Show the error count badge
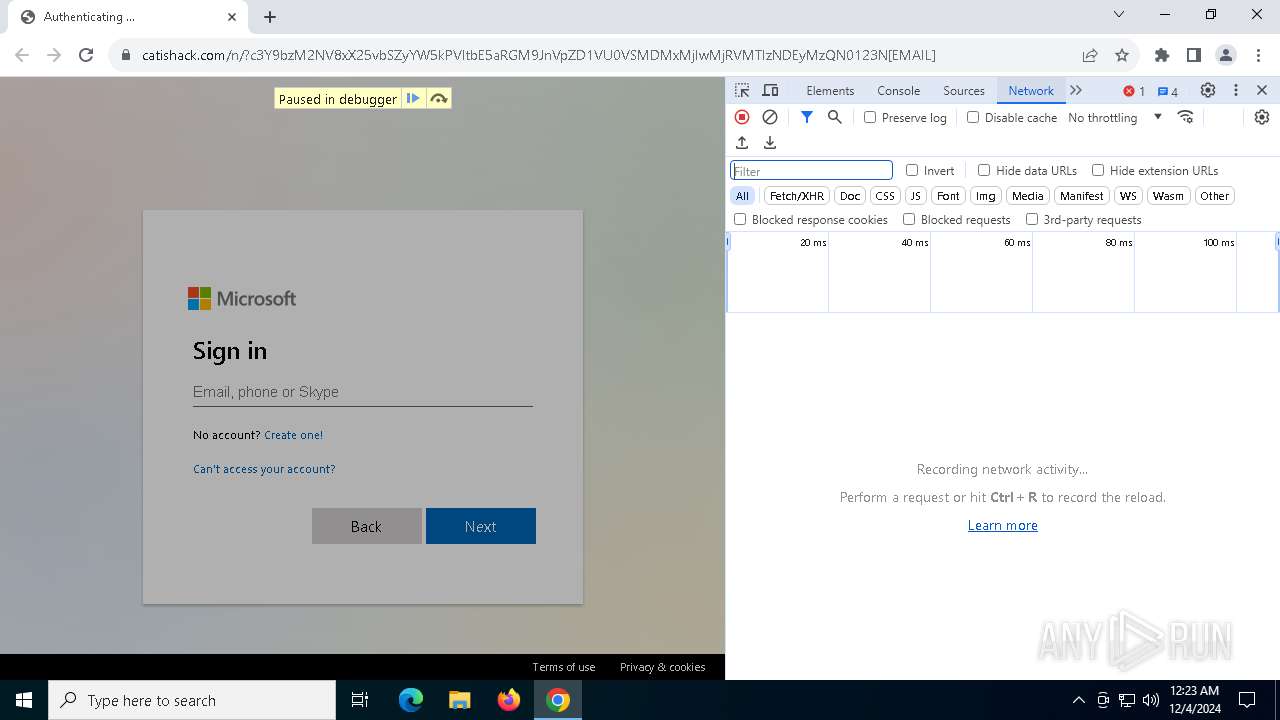The width and height of the screenshot is (1280, 720). tap(1134, 91)
